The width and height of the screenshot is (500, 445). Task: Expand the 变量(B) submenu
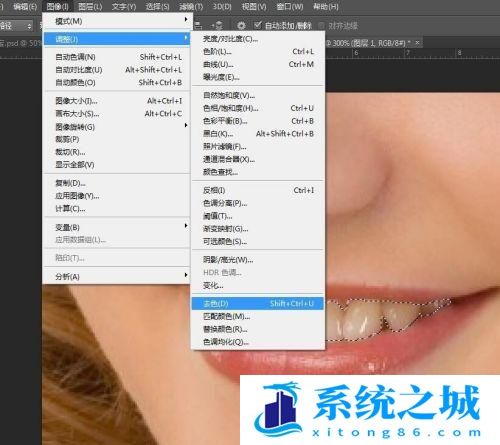116,227
